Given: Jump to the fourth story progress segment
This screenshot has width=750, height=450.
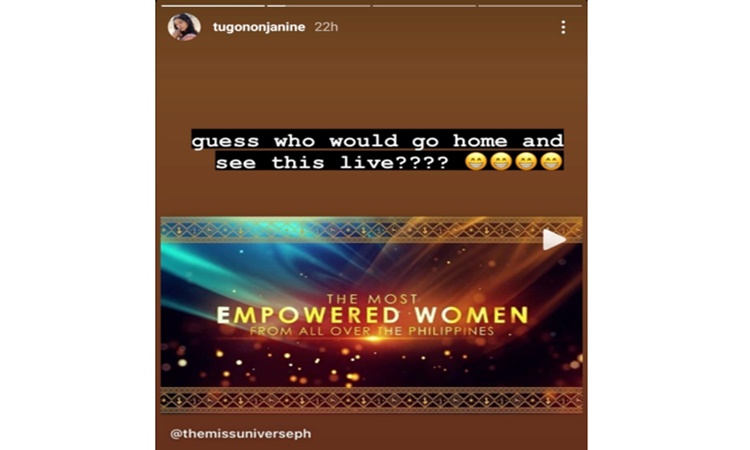Looking at the screenshot, I should tap(530, 6).
